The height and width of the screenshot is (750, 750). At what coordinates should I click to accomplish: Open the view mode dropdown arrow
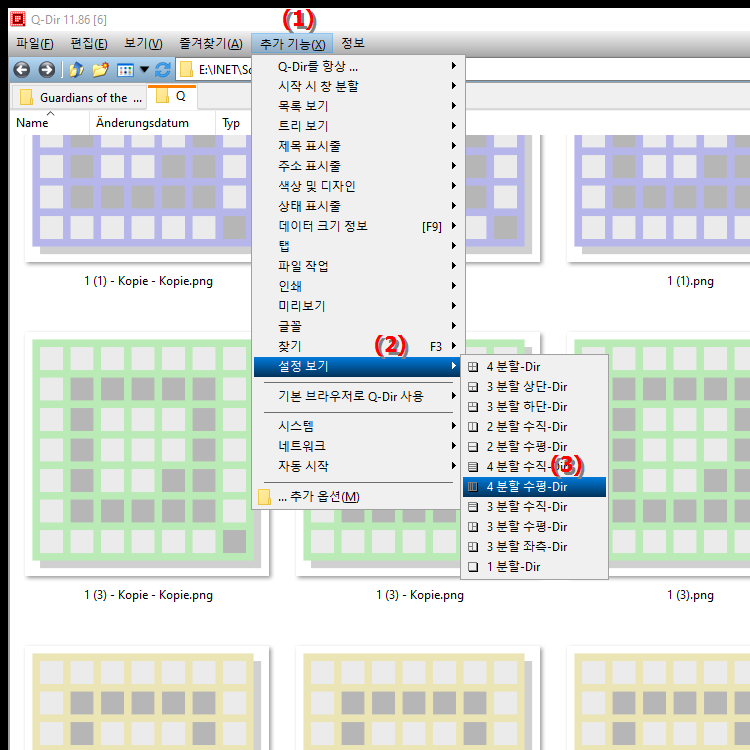tap(144, 70)
